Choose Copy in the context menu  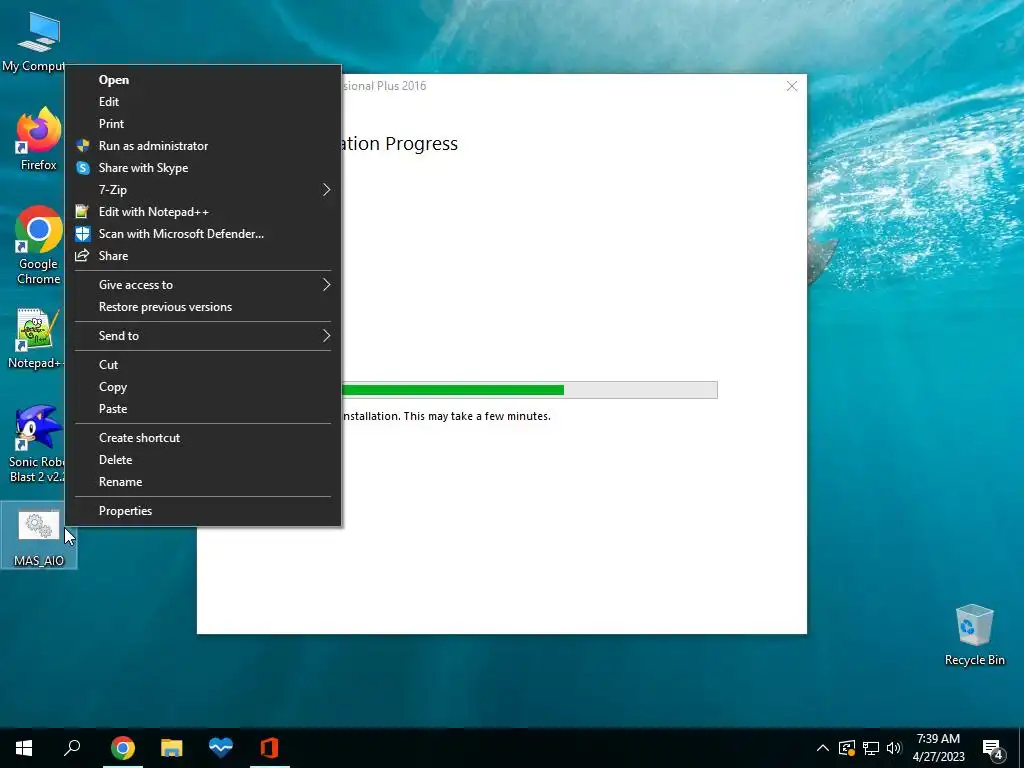coord(203,387)
